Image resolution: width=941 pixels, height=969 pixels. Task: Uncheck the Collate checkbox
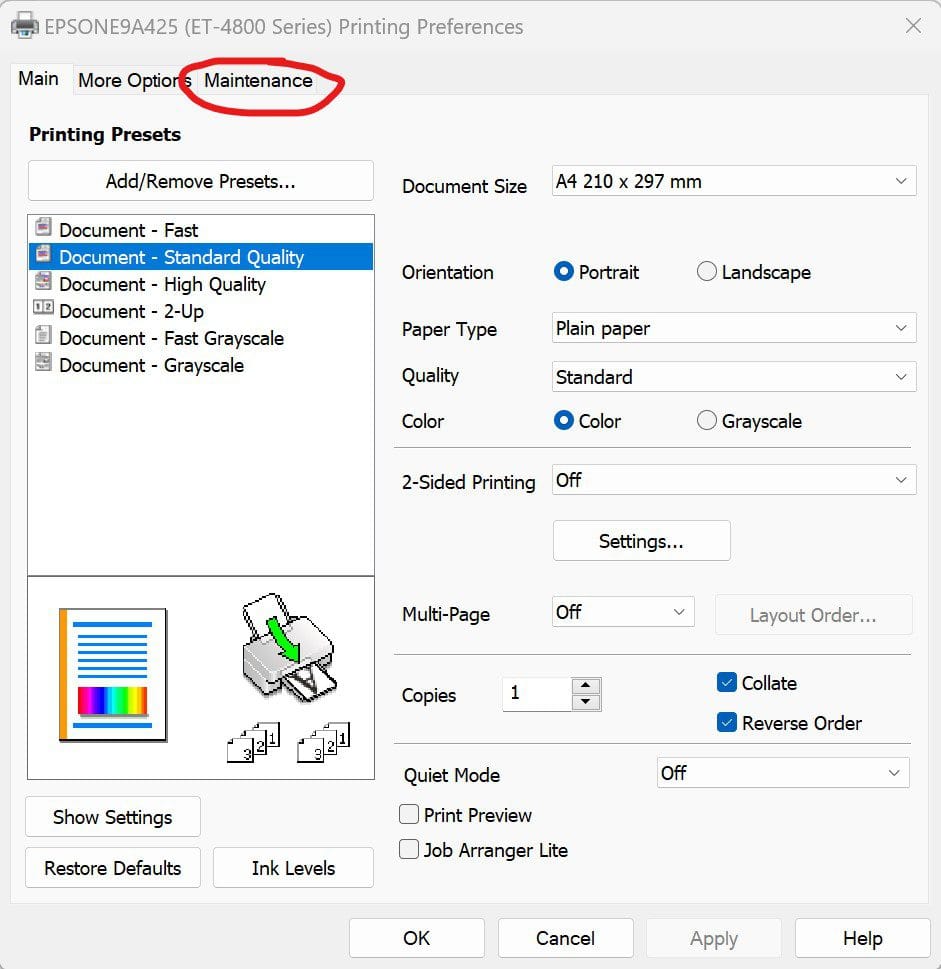[x=727, y=682]
